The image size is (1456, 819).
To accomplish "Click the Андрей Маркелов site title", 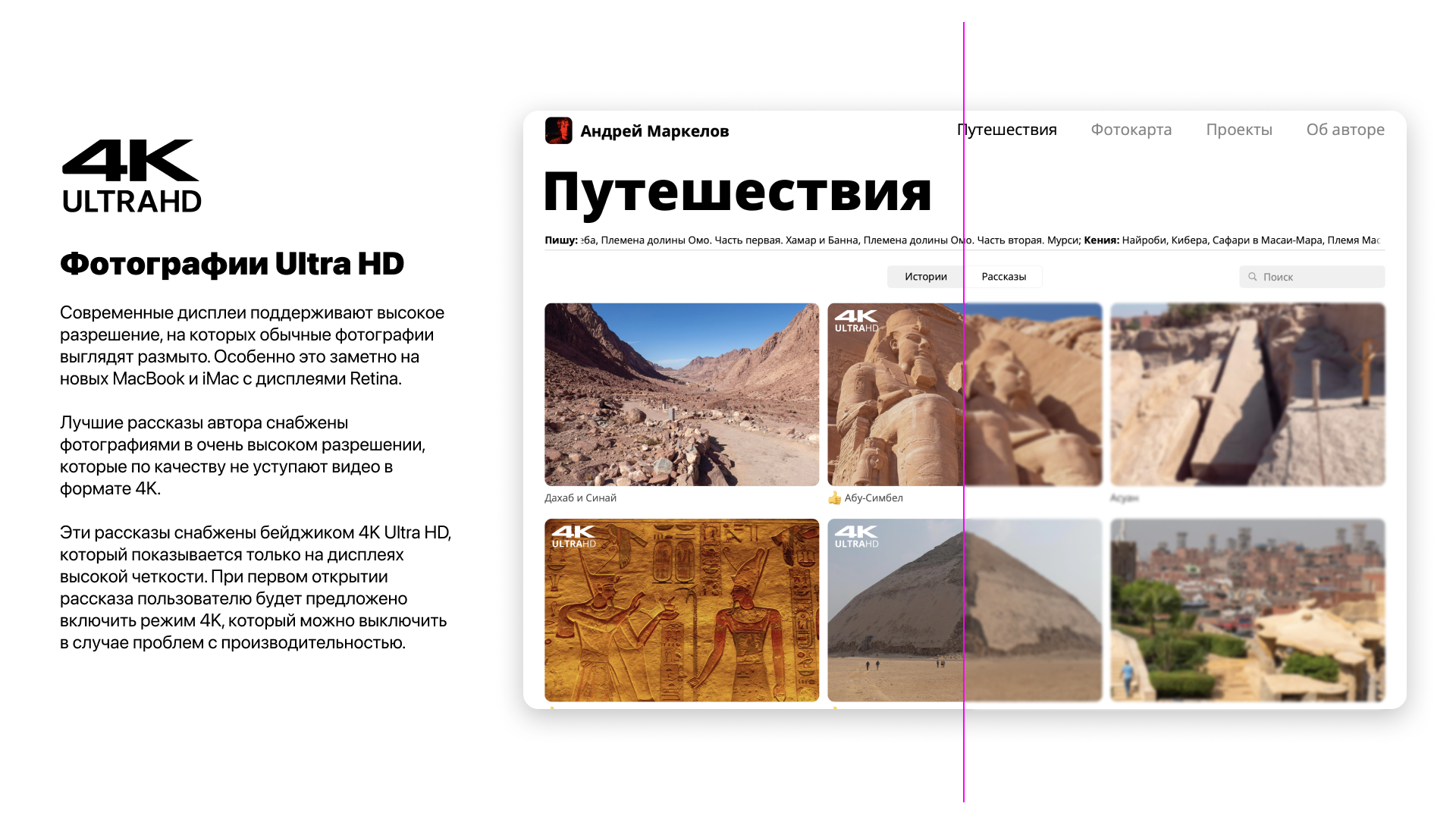I will click(654, 131).
